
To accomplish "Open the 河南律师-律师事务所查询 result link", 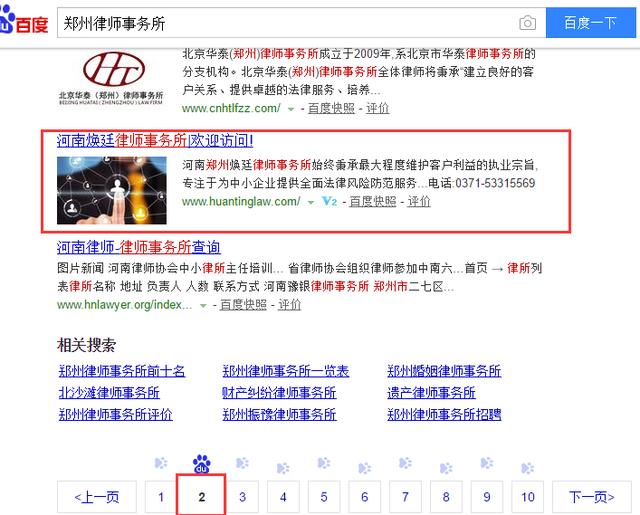I will tap(139, 247).
